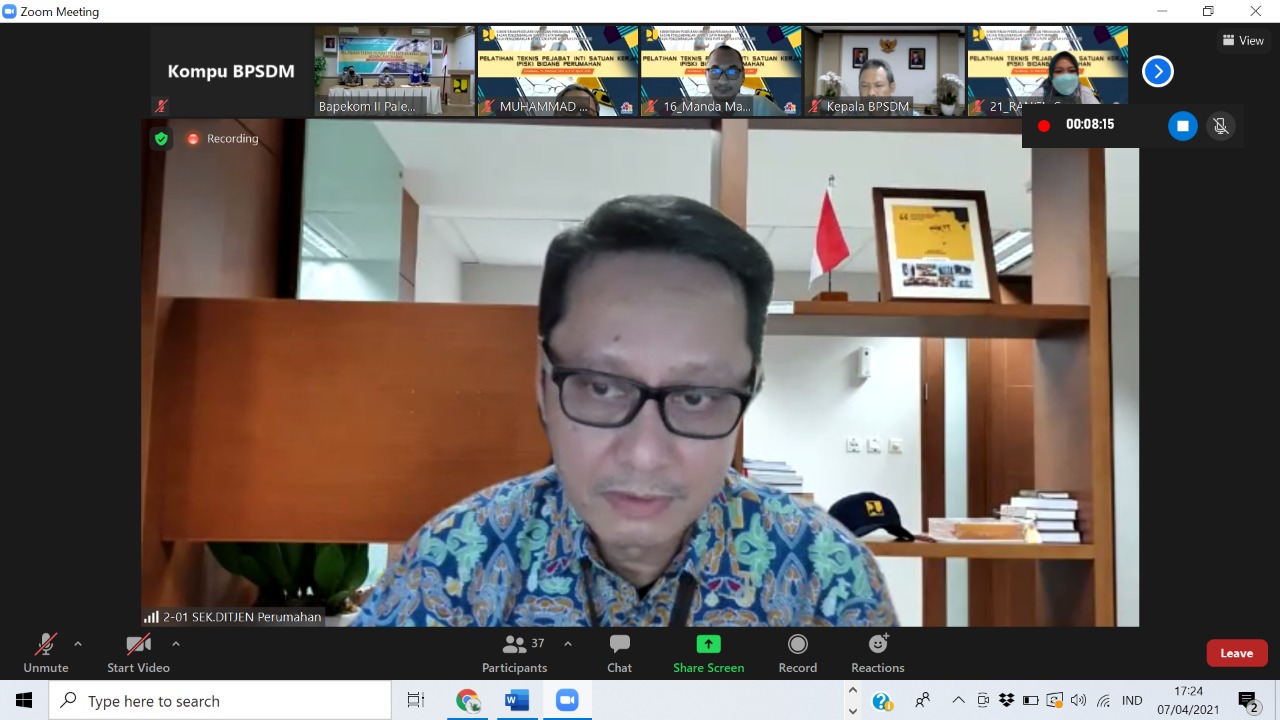Open Task View in taskbar
Image resolution: width=1280 pixels, height=720 pixels.
[416, 700]
